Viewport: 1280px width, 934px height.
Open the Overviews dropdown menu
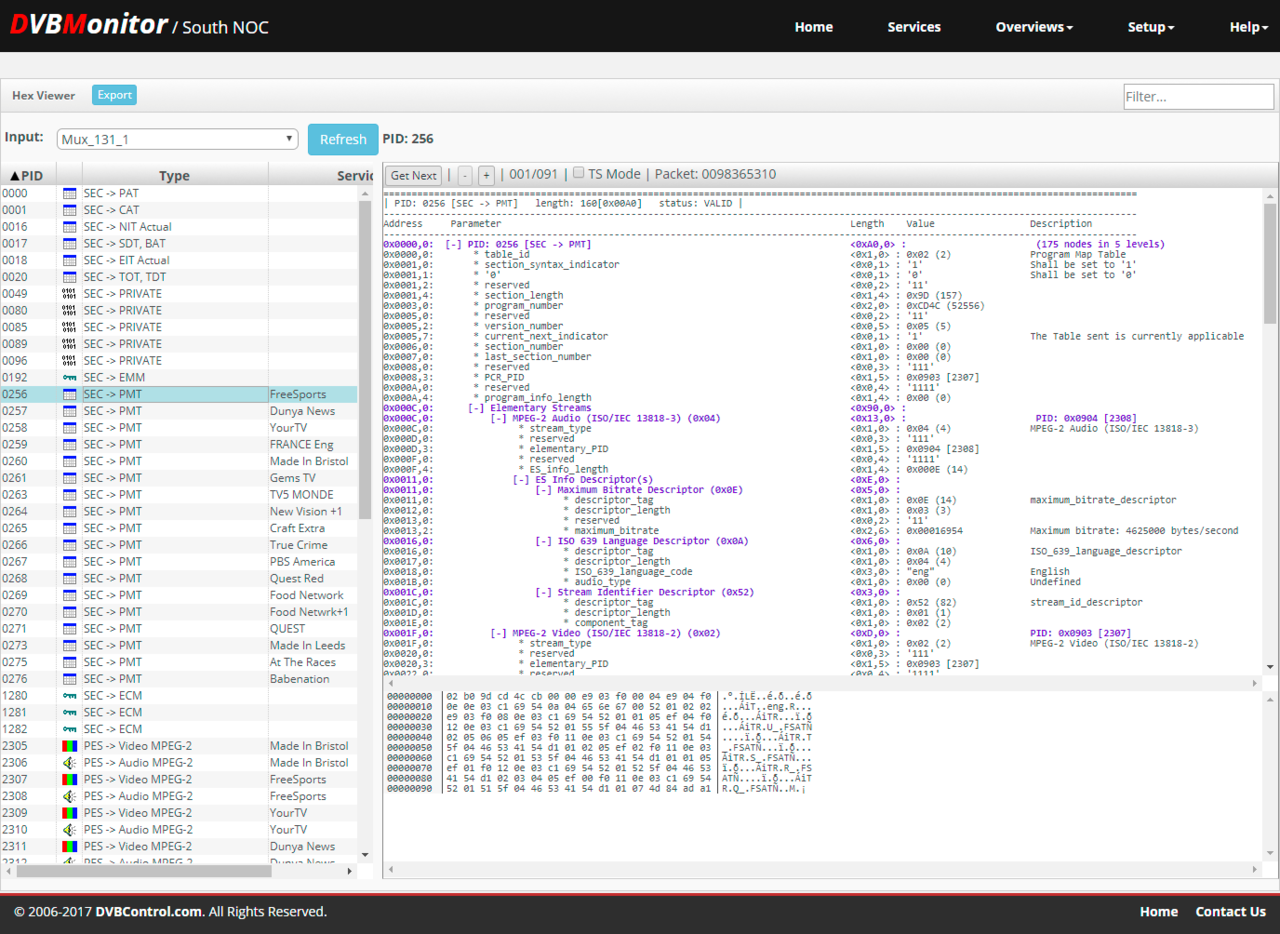coord(1034,27)
